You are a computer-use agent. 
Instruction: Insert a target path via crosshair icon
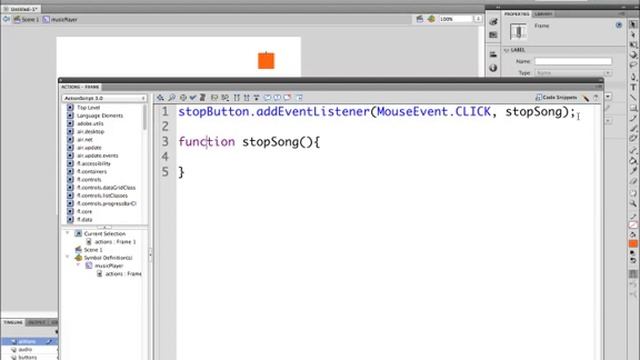click(183, 98)
